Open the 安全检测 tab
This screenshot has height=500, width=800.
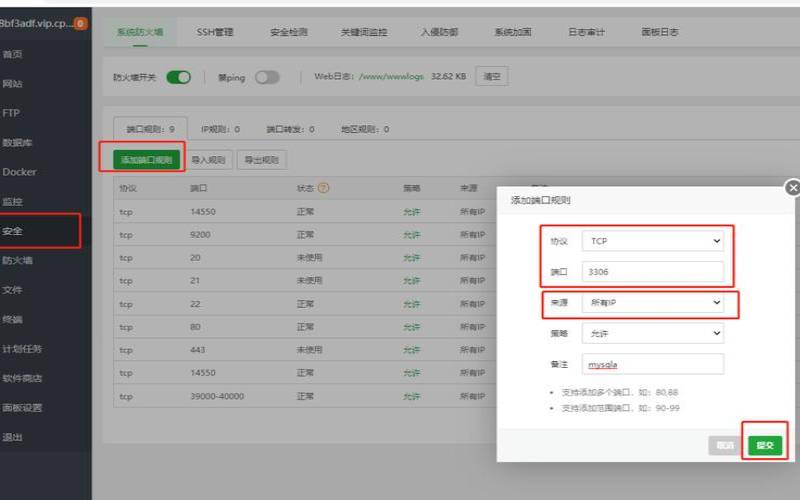click(288, 32)
